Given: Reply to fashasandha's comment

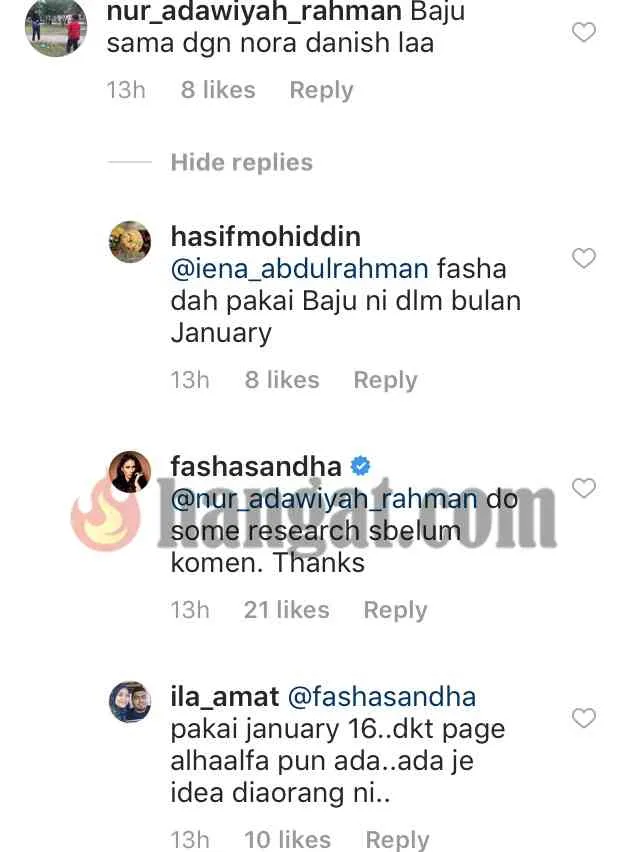Looking at the screenshot, I should click(396, 610).
